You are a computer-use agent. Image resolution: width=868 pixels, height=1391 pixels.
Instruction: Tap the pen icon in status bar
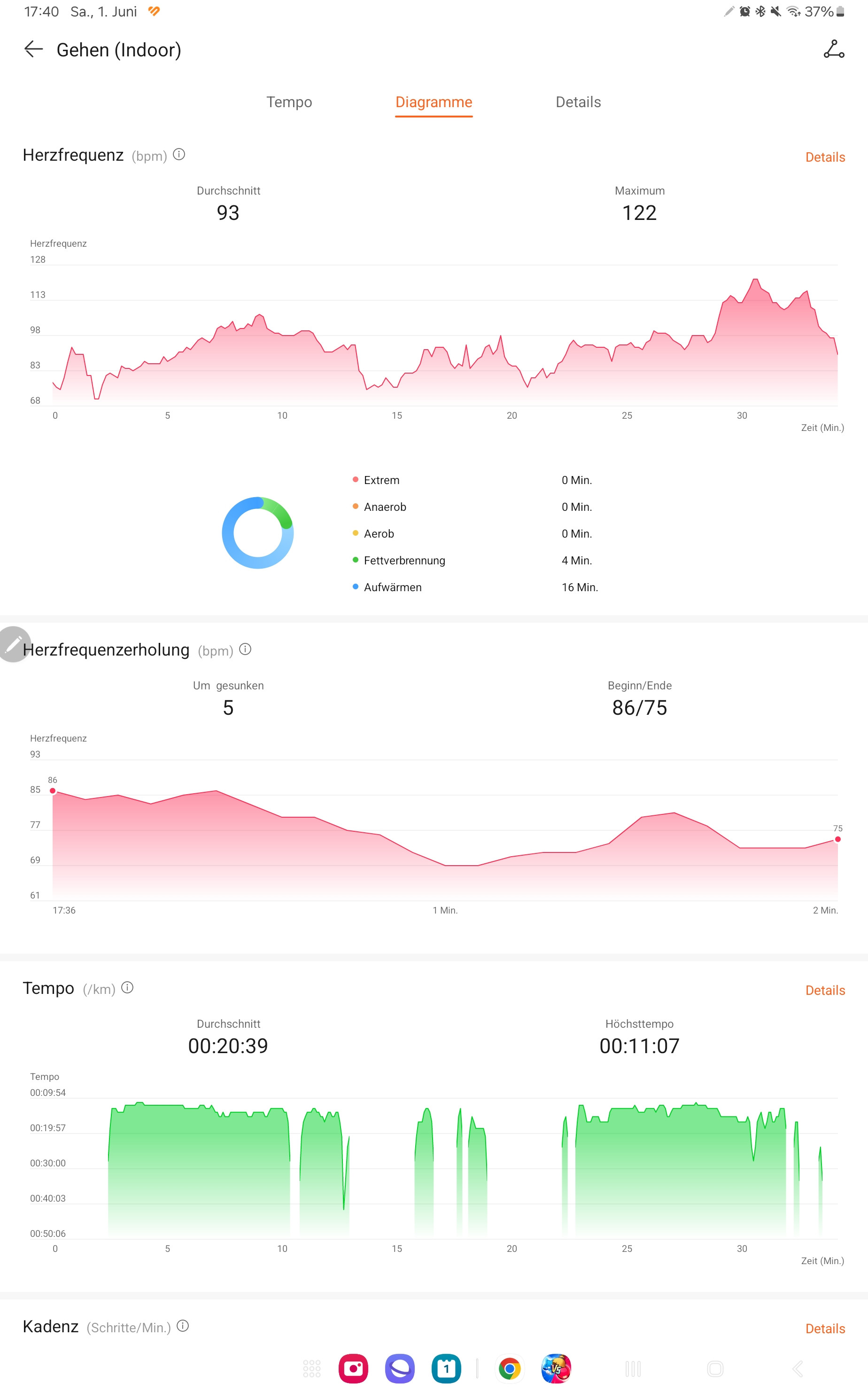click(x=729, y=11)
